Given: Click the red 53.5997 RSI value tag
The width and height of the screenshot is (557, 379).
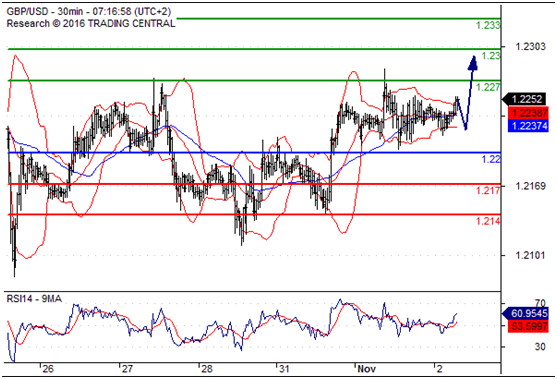Looking at the screenshot, I should point(528,326).
